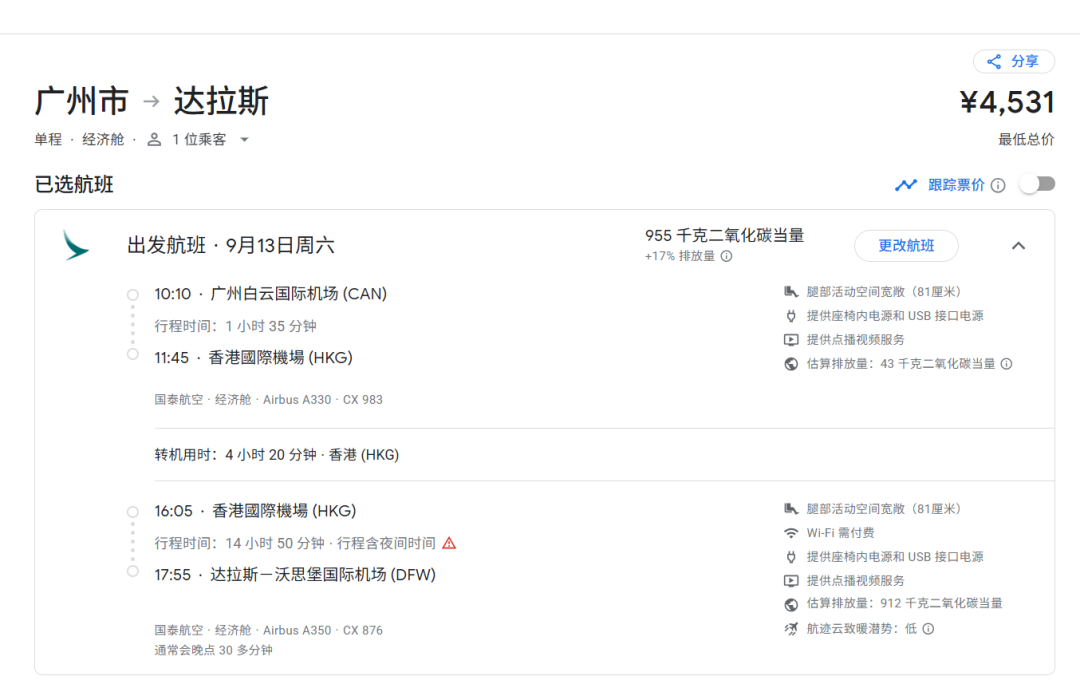Click the ¥4,531 lowest total price
The width and height of the screenshot is (1080, 684).
coord(1007,102)
